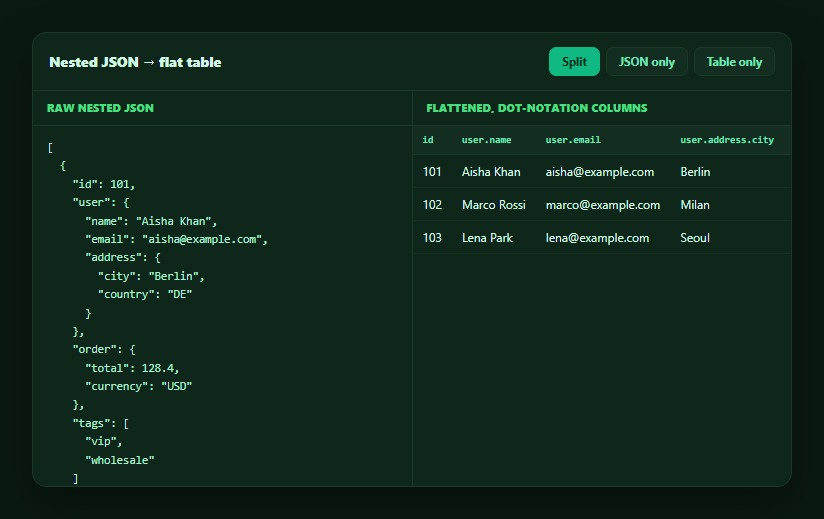The image size is (824, 519).
Task: Click the "name": "Aisha Khan" JSON line
Action: pos(151,221)
